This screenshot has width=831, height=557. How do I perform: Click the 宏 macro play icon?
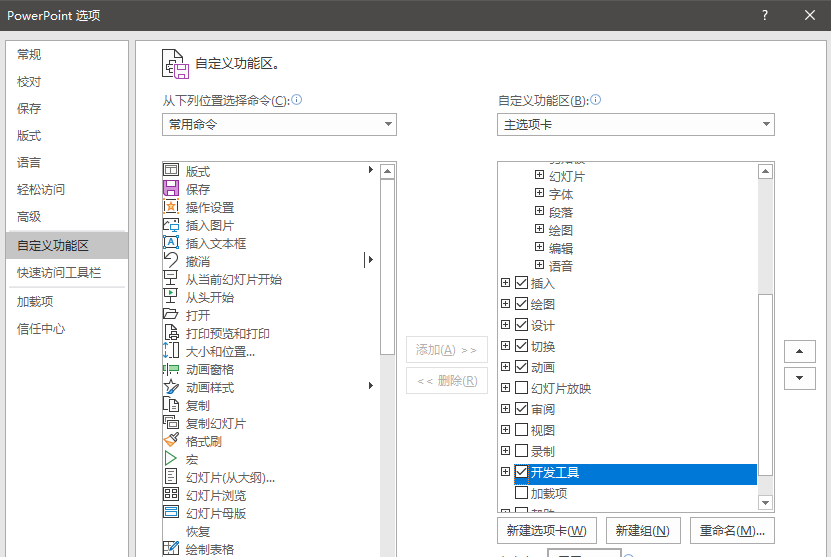[171, 458]
